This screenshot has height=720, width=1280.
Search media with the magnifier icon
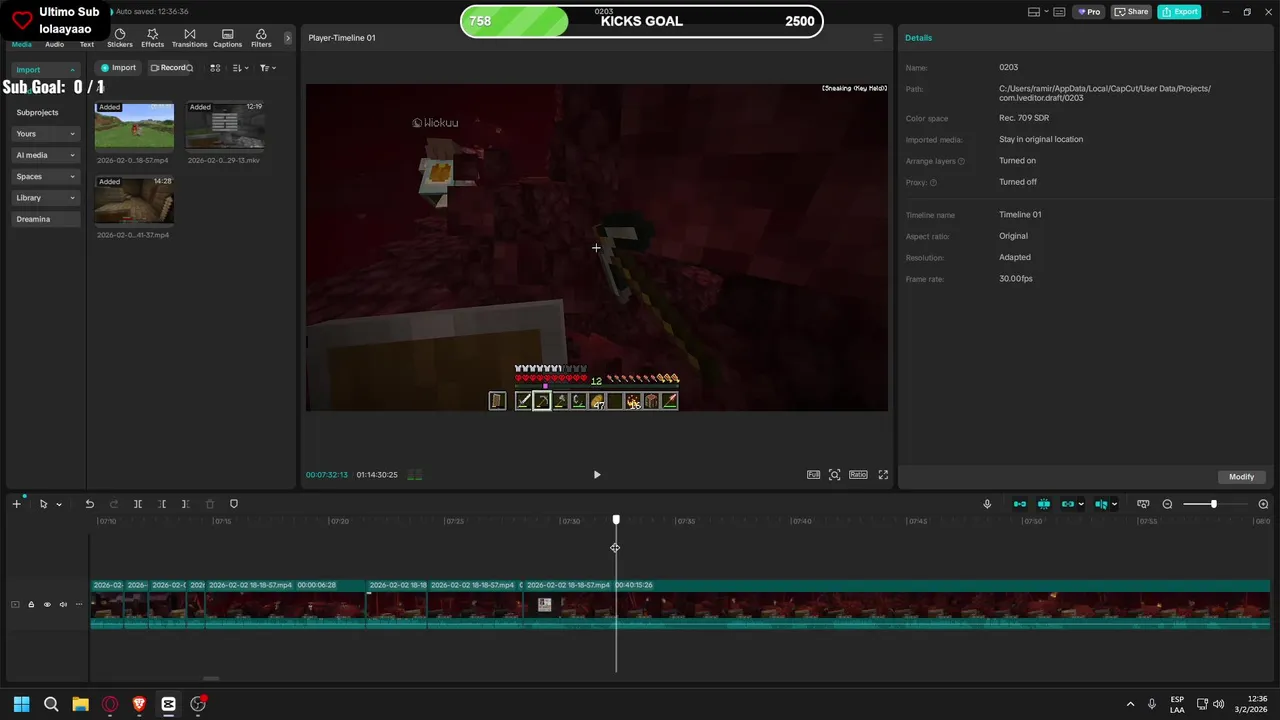[x=189, y=68]
